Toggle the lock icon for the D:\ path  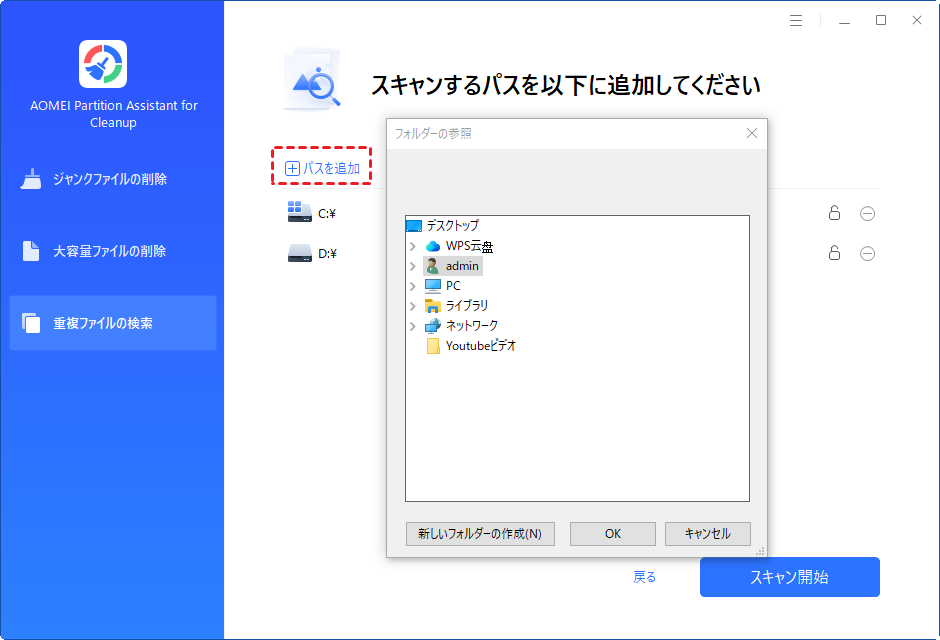click(834, 253)
